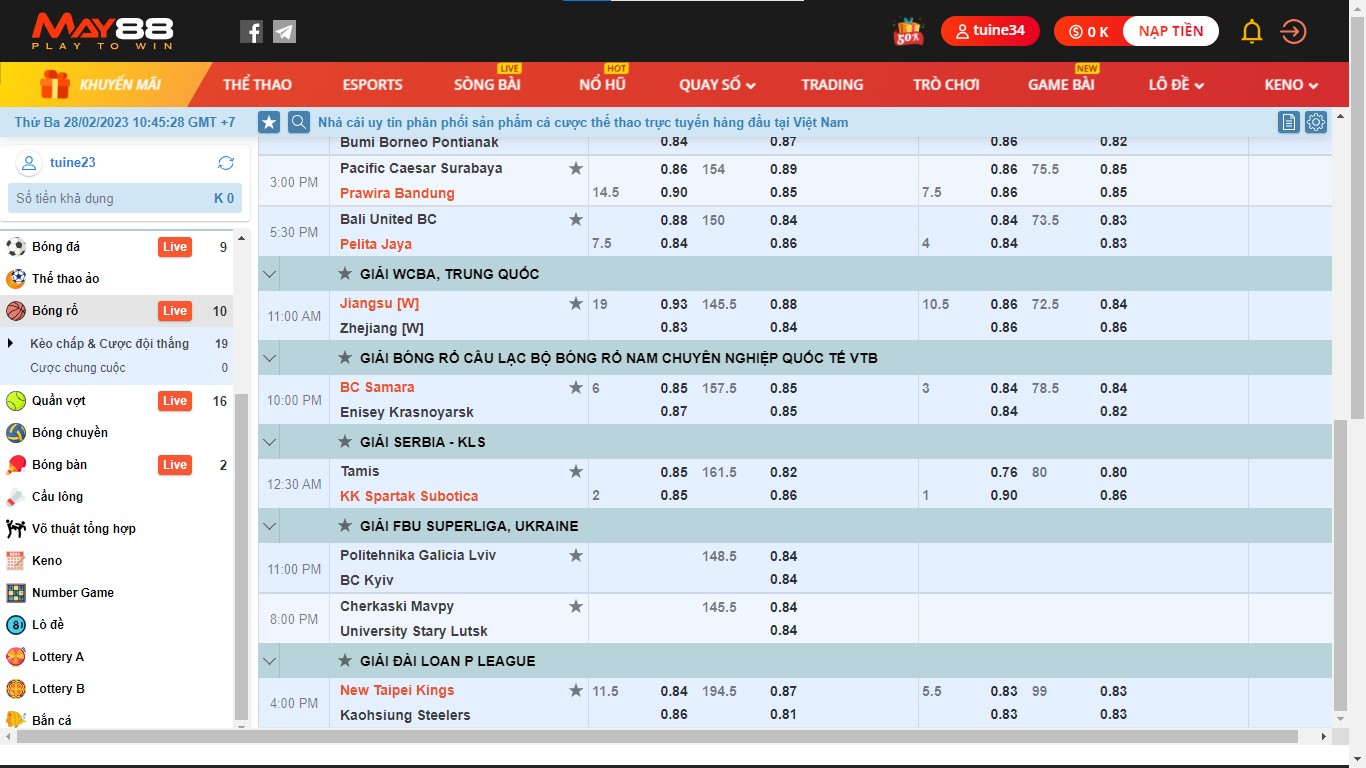Favorite the New Taipei Kings match
This screenshot has width=1366, height=768.
point(576,690)
